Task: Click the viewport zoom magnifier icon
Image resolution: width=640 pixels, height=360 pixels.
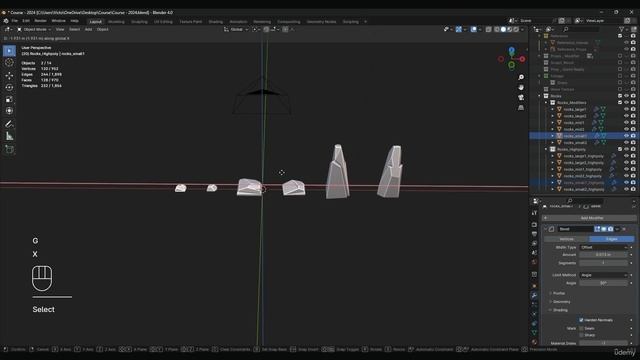Action: click(521, 77)
